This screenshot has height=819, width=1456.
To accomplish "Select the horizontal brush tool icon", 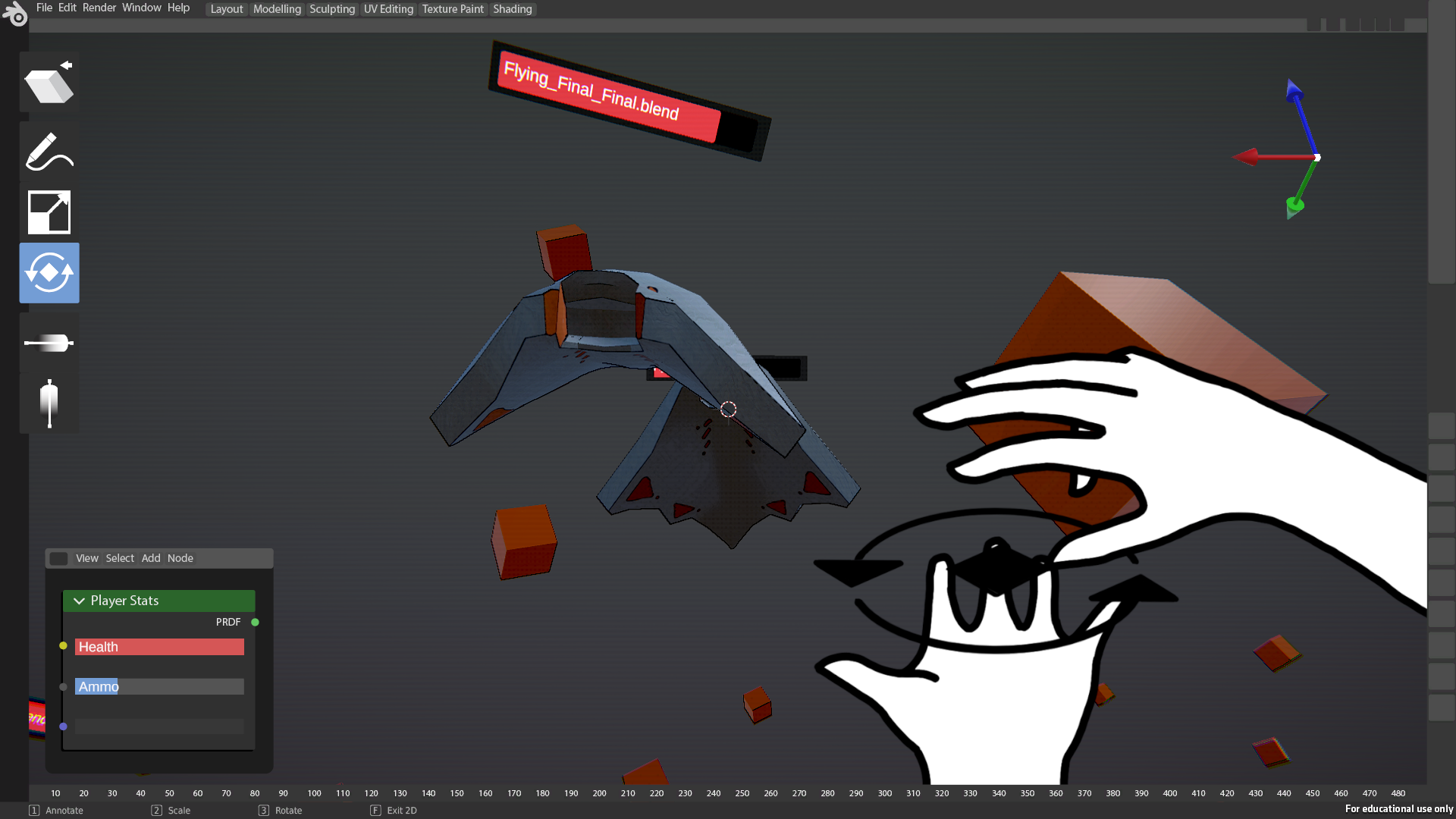I will pos(49,343).
